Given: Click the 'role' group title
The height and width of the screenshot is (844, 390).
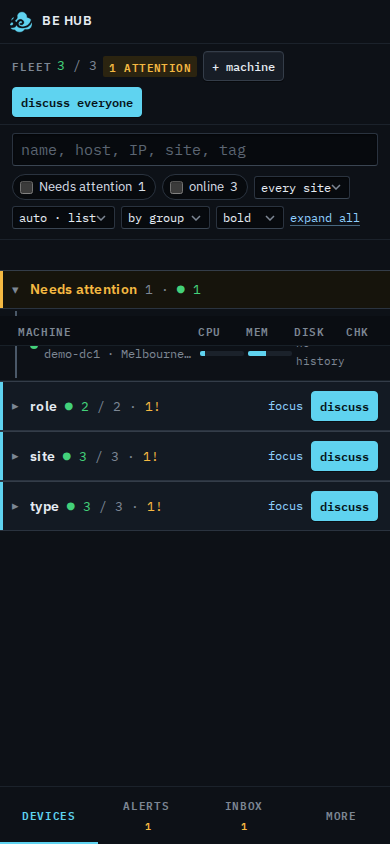Looking at the screenshot, I should tap(43, 406).
